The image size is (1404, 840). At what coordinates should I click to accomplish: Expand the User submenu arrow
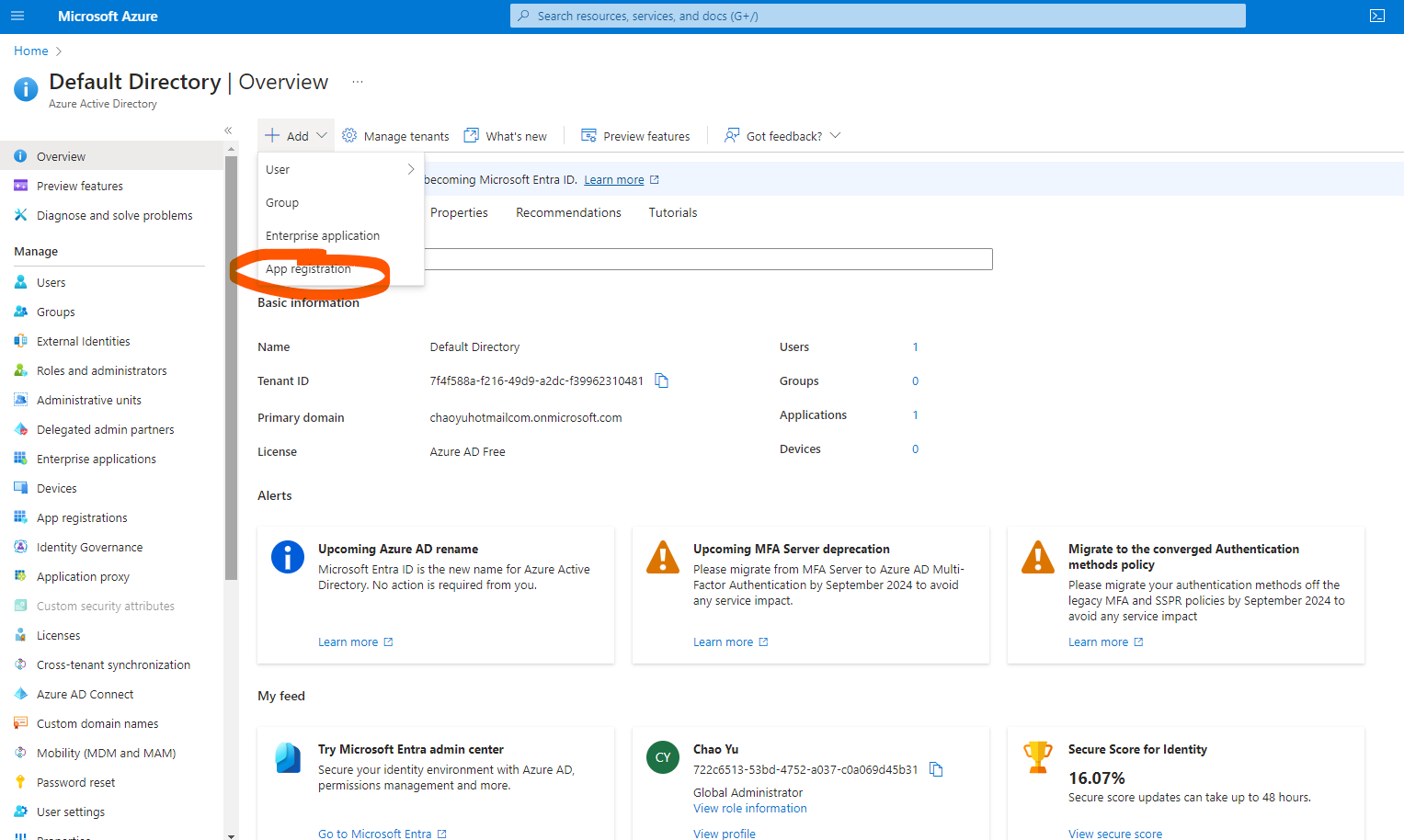(410, 169)
